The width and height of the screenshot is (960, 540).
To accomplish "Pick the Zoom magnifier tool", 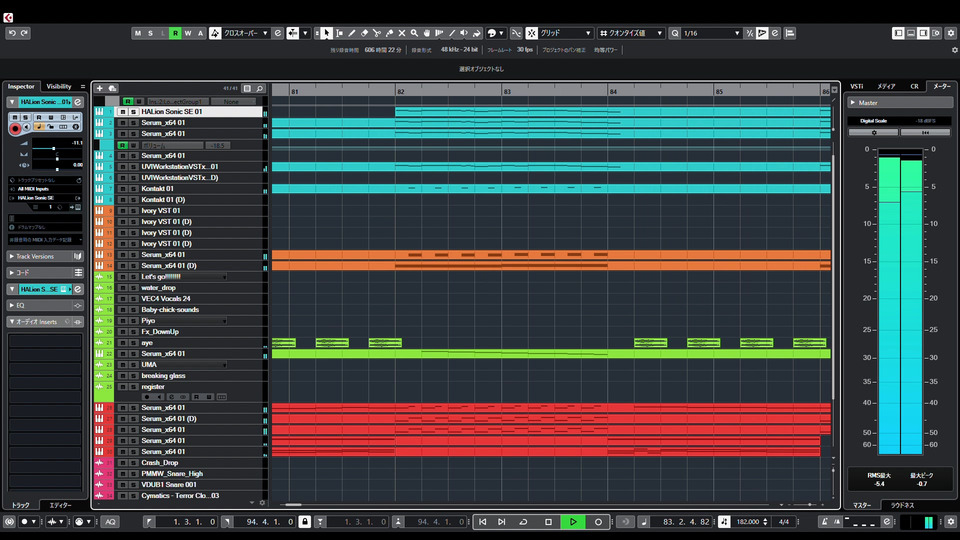I will click(414, 33).
